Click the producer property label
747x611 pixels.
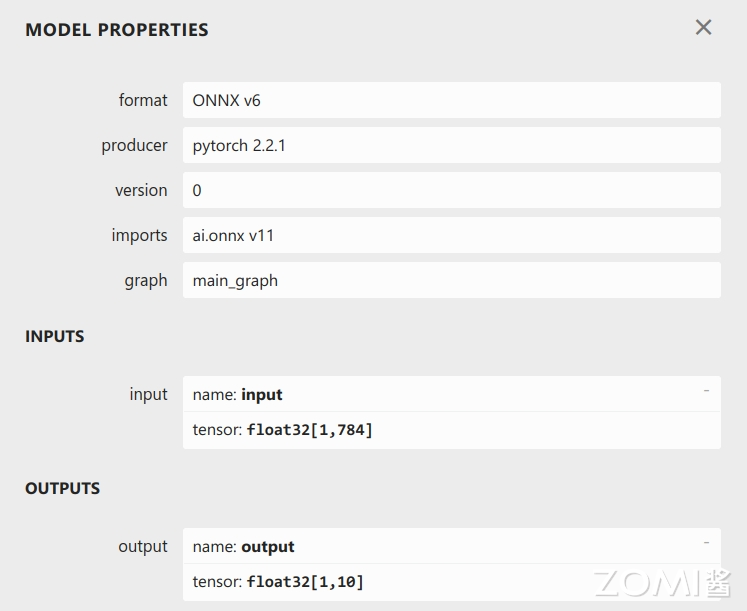pos(134,145)
